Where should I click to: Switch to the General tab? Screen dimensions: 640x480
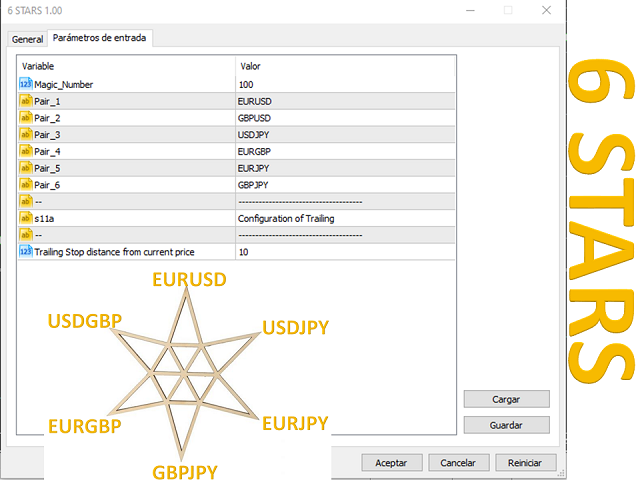tap(27, 39)
